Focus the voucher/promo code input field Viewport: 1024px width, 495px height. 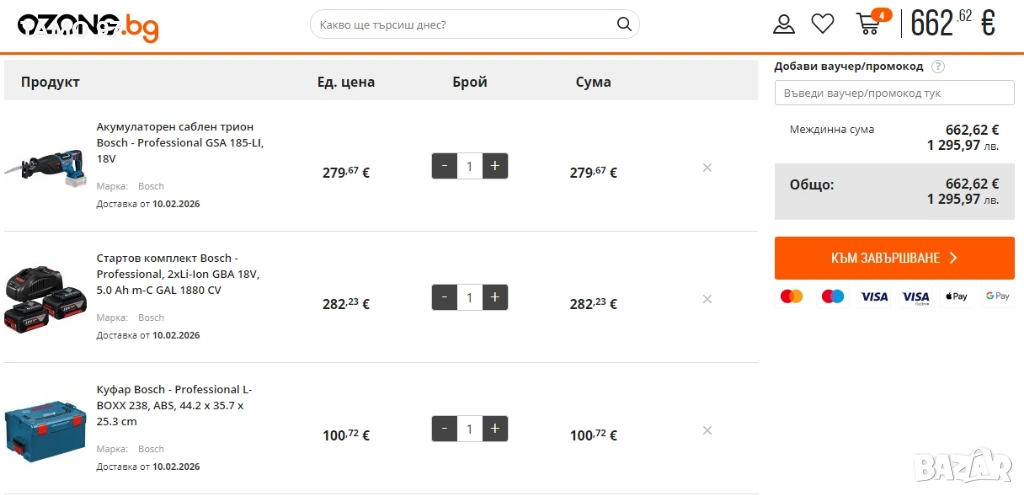click(x=895, y=93)
